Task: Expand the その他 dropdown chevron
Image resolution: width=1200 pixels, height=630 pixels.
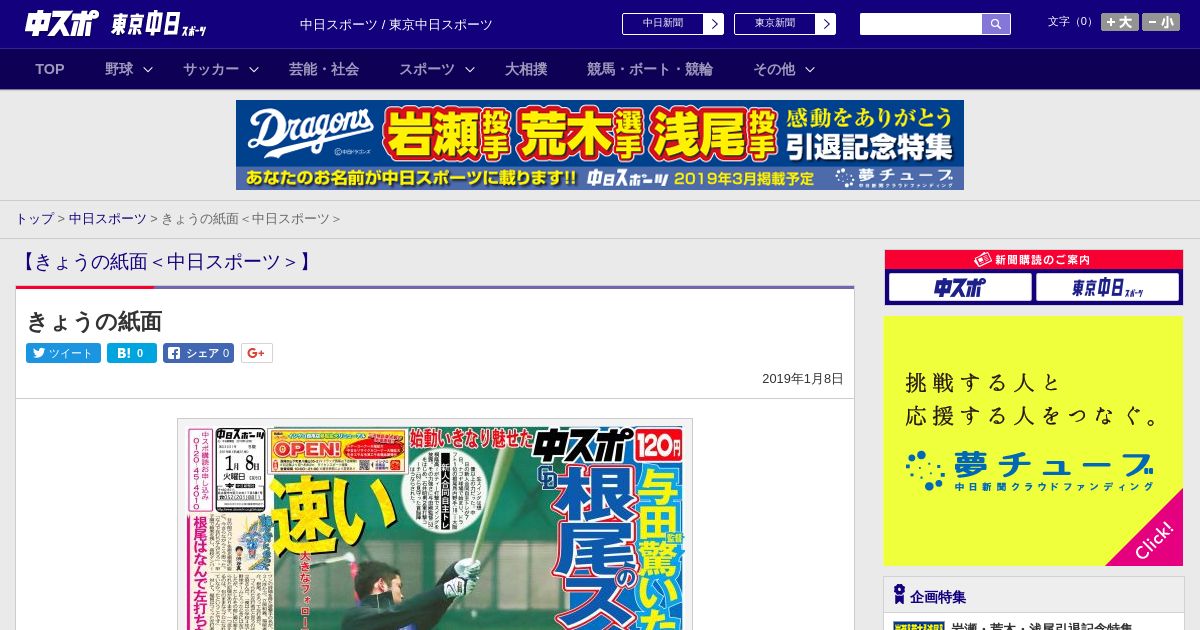Action: tap(810, 69)
